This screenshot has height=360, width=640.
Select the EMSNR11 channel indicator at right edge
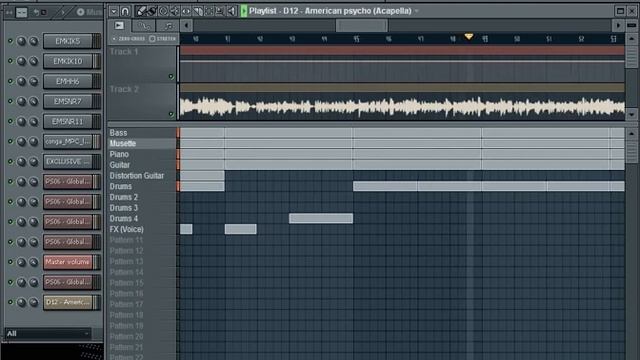97,121
